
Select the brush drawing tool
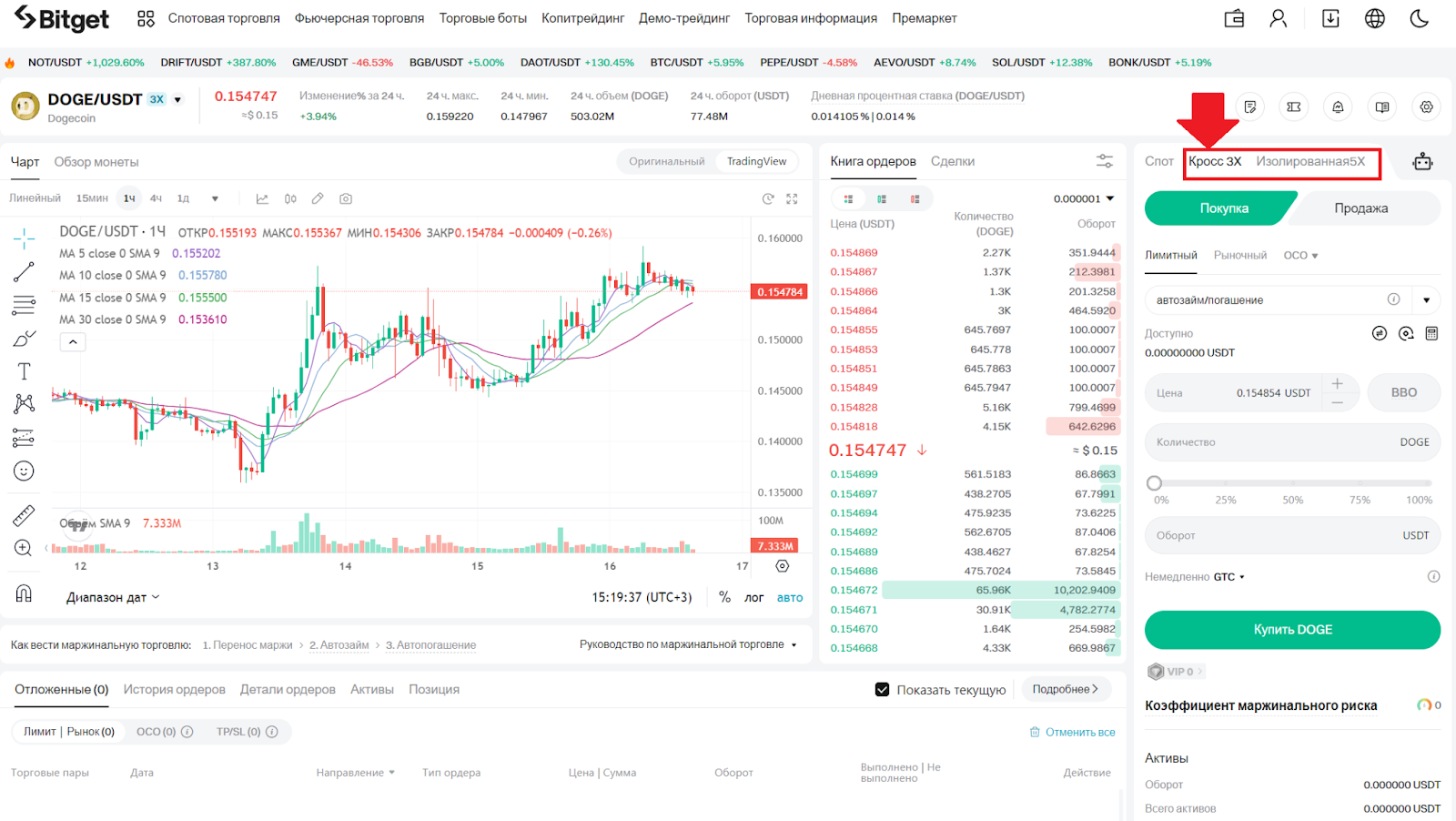25,338
